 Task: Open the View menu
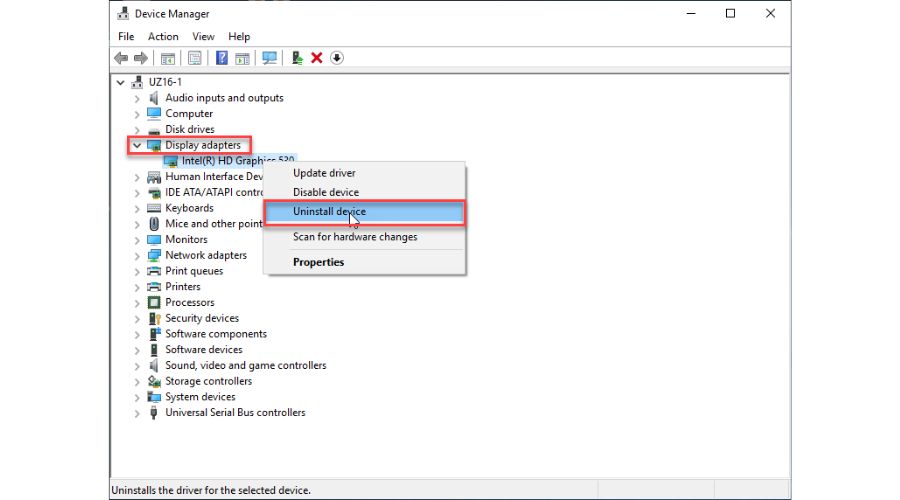[x=203, y=36]
